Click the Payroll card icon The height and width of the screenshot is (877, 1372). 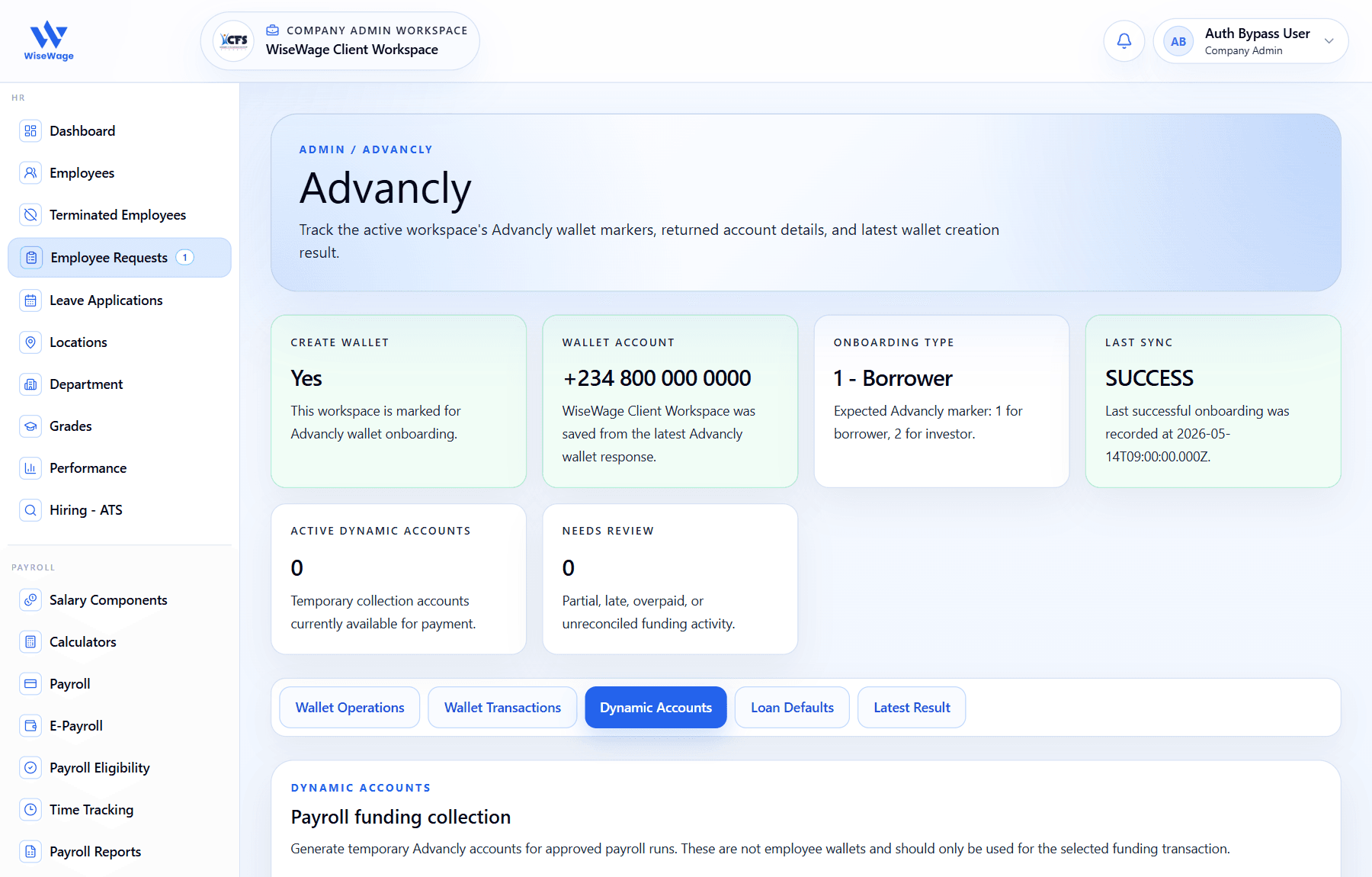[x=30, y=684]
